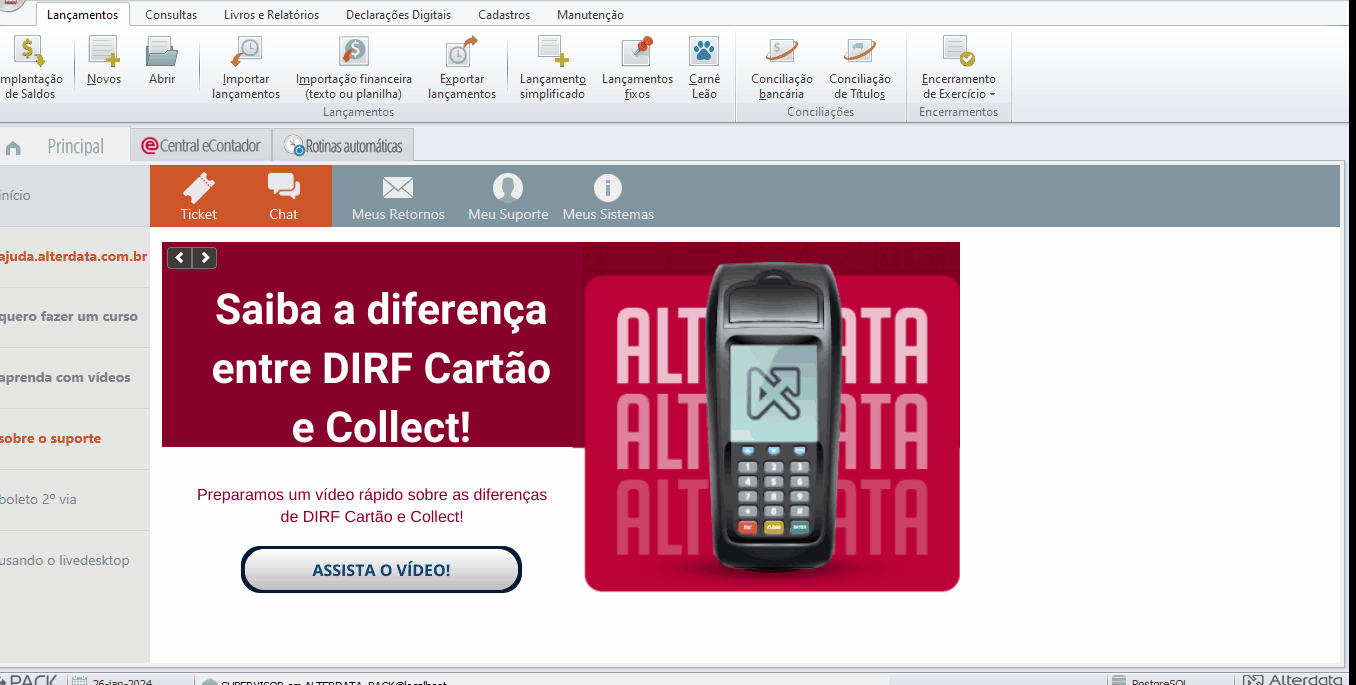Open Lançamentos fixos pin icon

[637, 67]
